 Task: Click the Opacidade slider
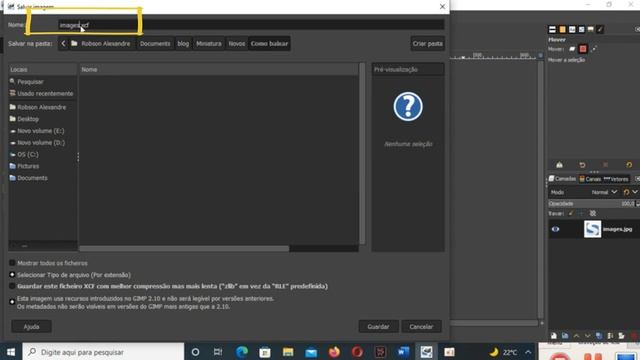click(591, 203)
